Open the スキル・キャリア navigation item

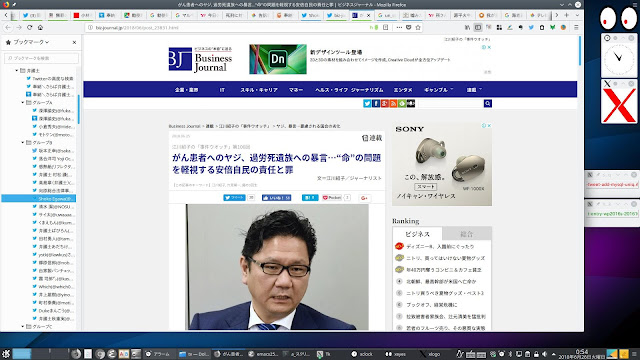pos(259,90)
